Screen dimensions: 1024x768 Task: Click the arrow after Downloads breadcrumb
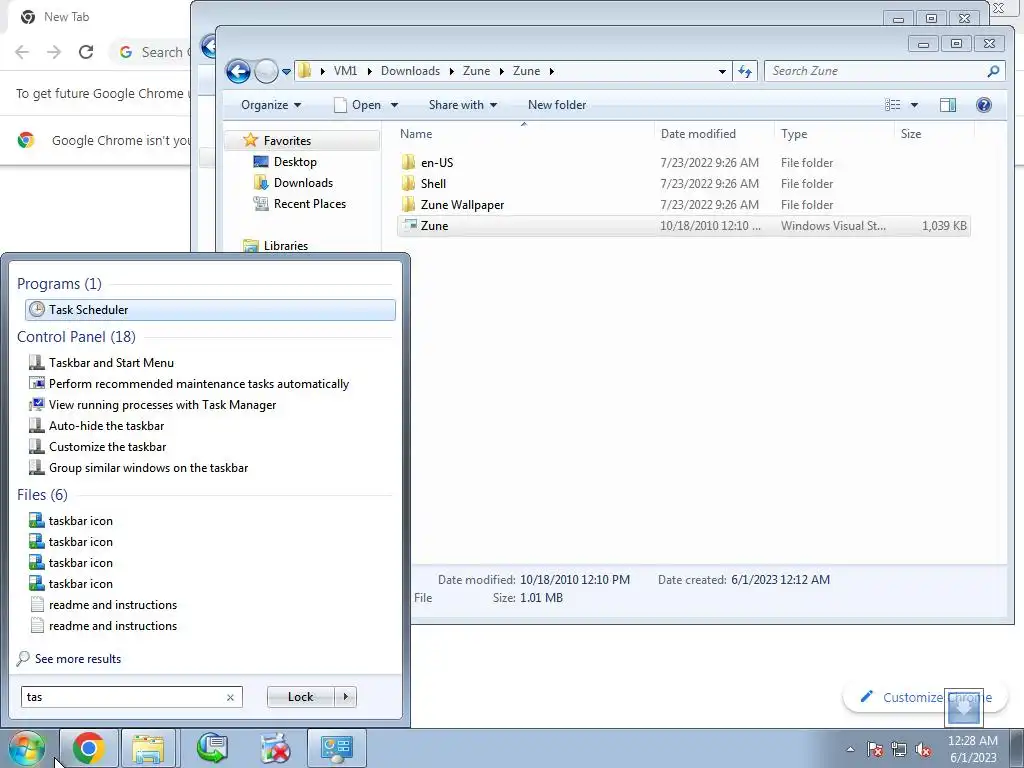click(x=451, y=71)
